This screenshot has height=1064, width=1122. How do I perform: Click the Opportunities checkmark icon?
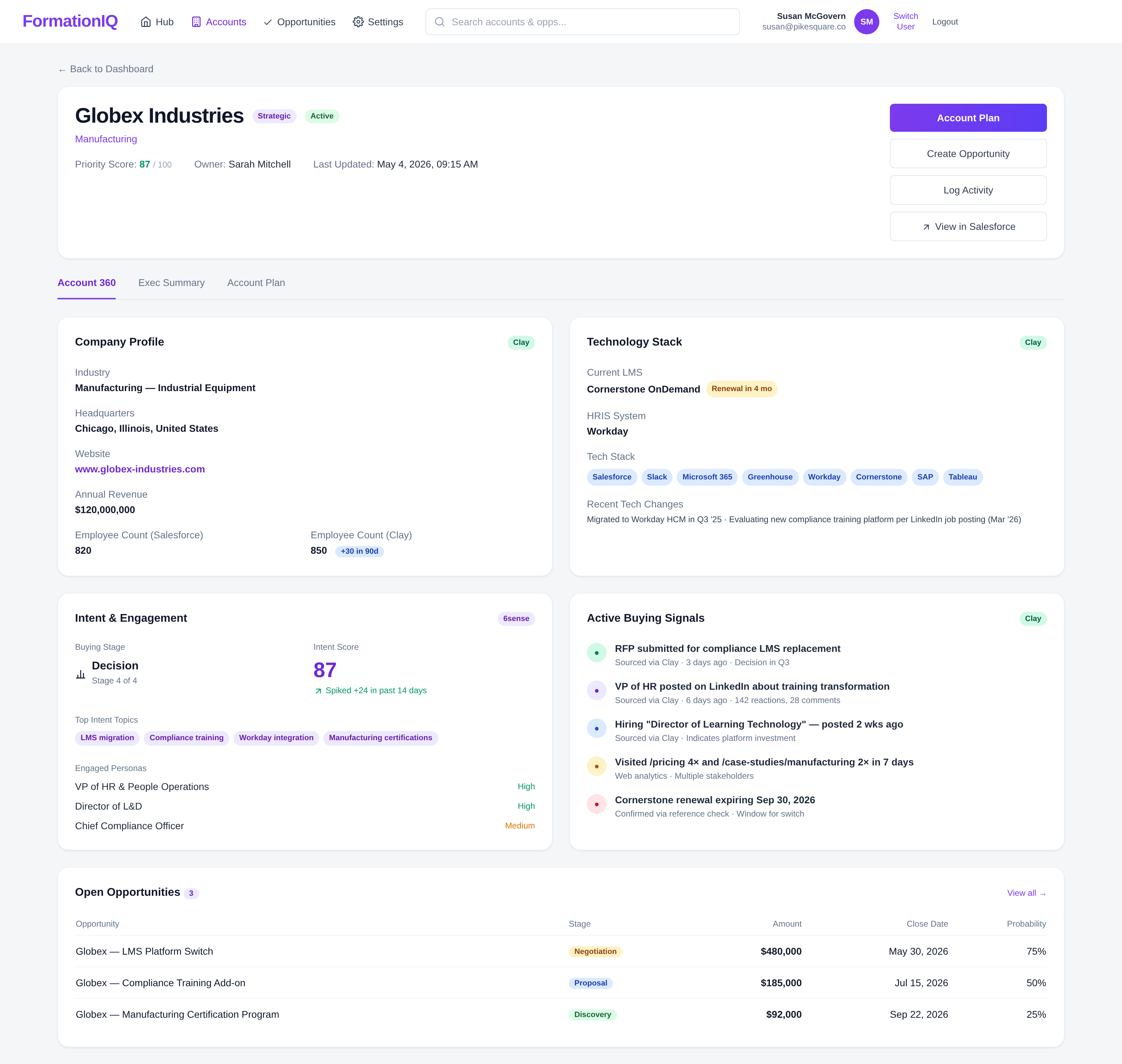tap(268, 22)
